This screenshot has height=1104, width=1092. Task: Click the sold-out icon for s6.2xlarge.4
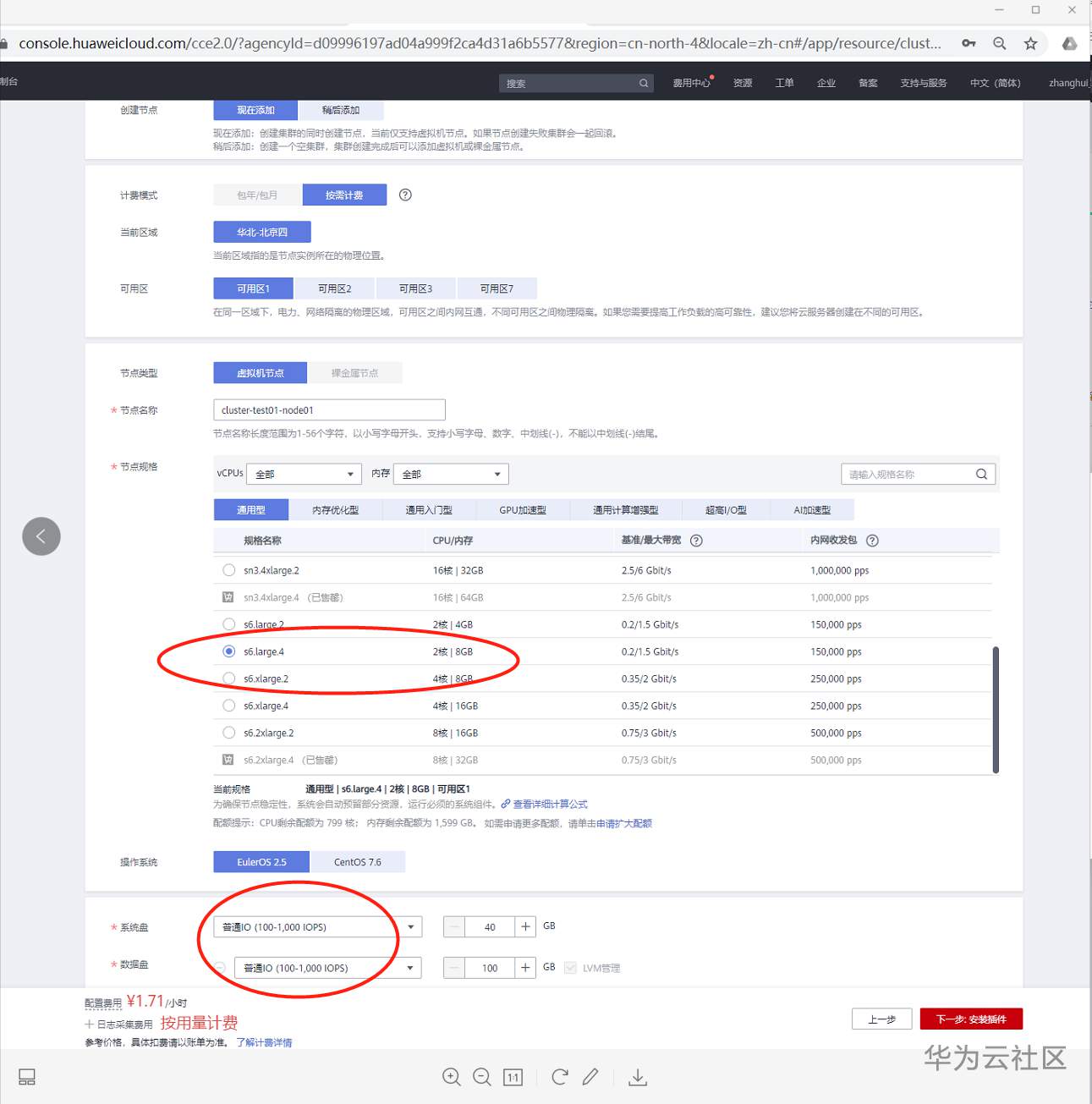[228, 760]
